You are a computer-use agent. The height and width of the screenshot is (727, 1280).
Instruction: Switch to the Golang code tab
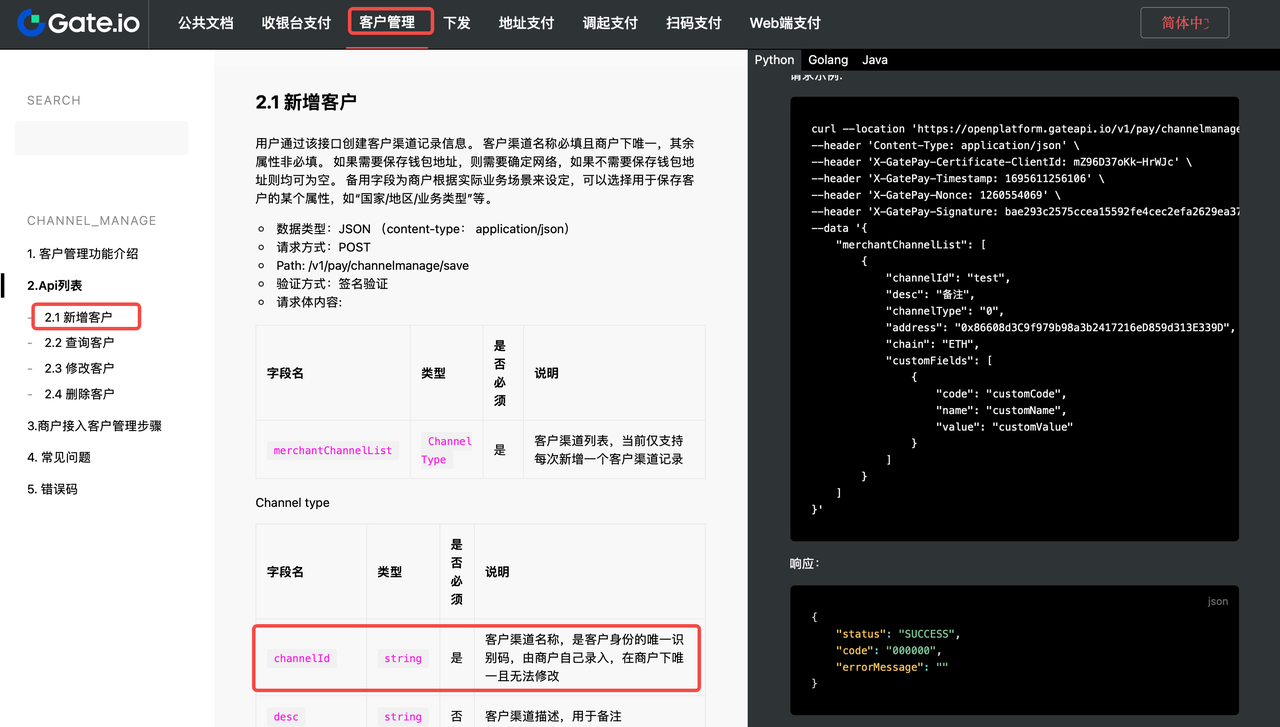pos(828,60)
